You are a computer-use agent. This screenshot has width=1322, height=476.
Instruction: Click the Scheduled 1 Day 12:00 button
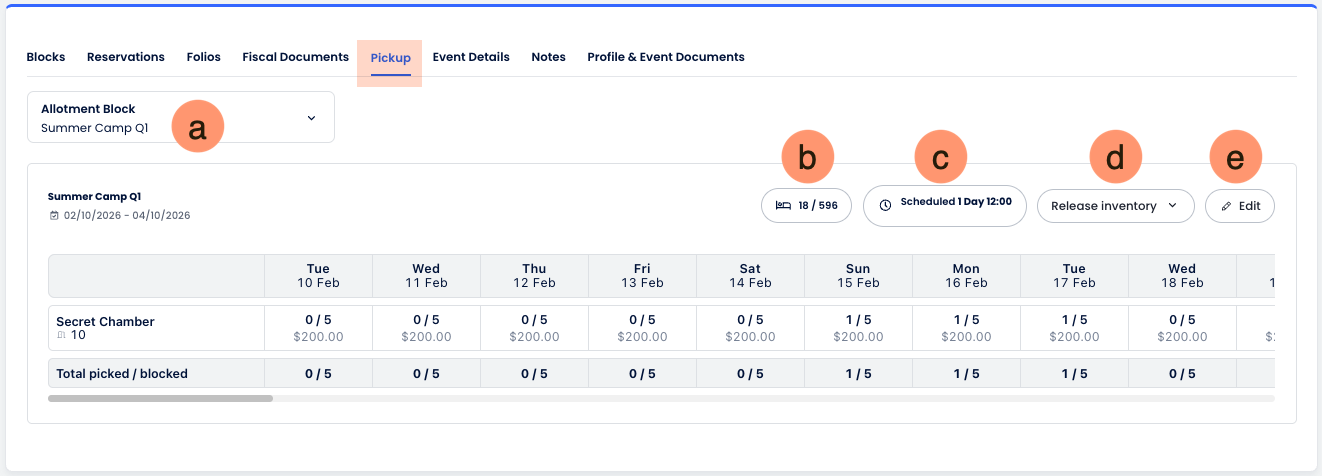coord(945,205)
